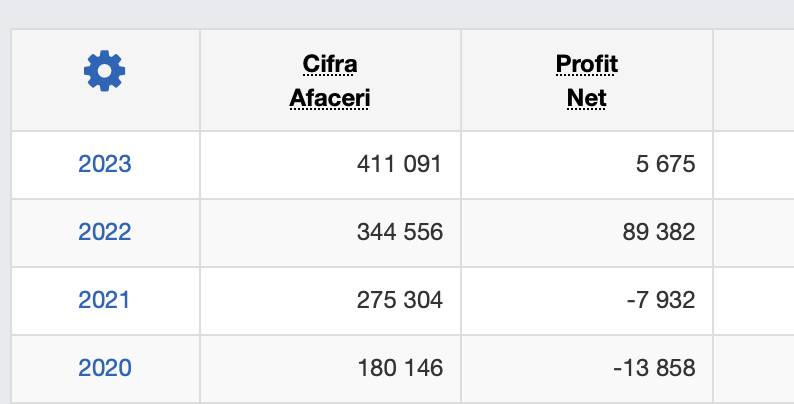Select the word Cifra in header
The image size is (794, 404).
click(x=330, y=64)
